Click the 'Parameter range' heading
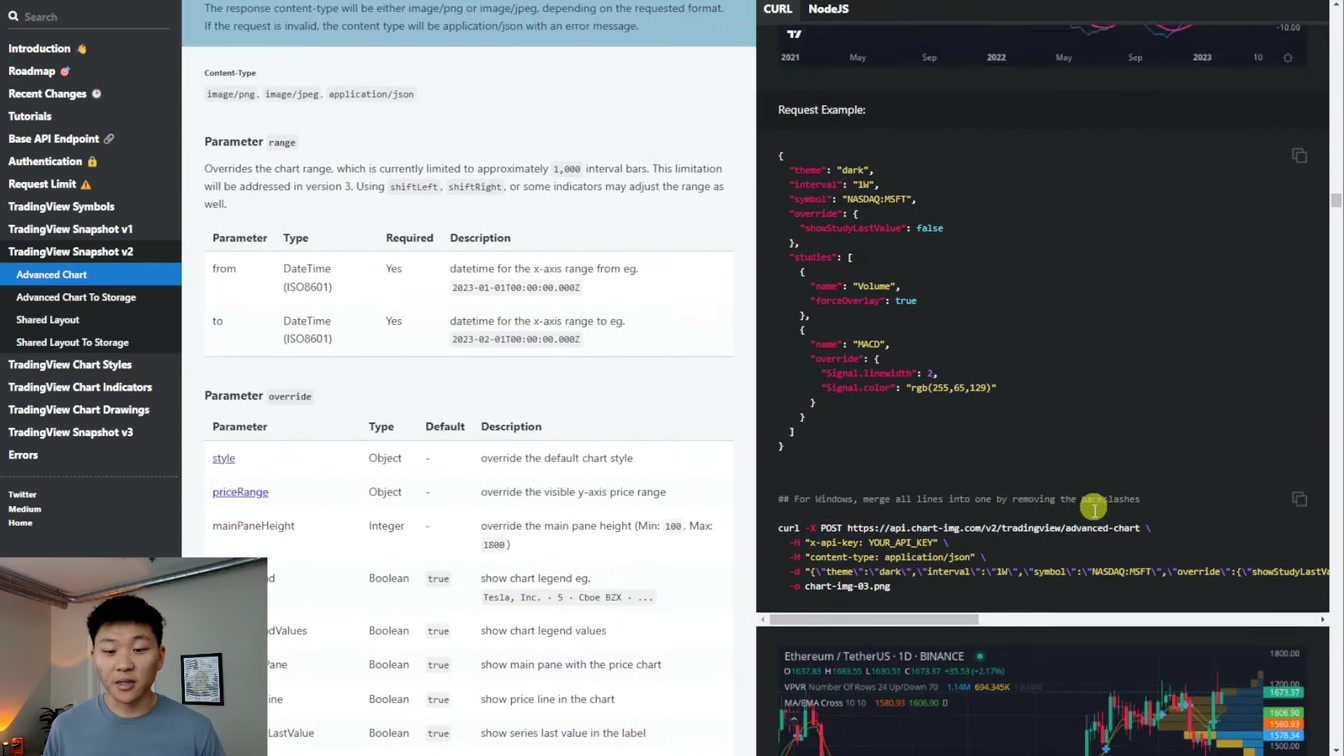This screenshot has height=756, width=1344. coord(250,142)
